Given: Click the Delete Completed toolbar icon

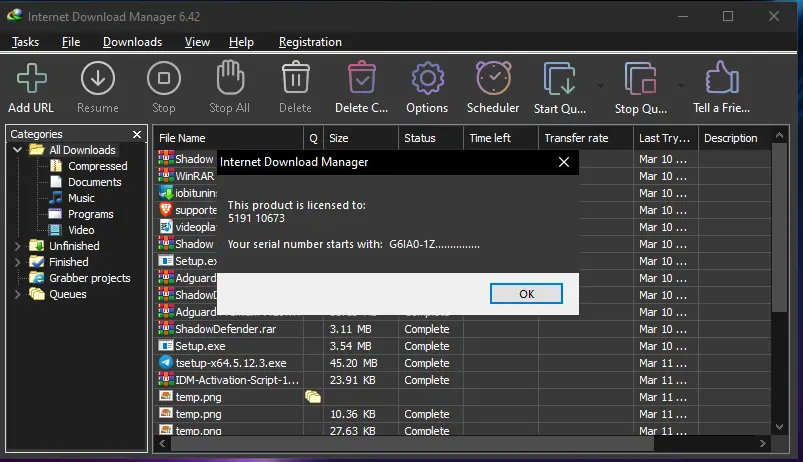Looking at the screenshot, I should click(362, 77).
